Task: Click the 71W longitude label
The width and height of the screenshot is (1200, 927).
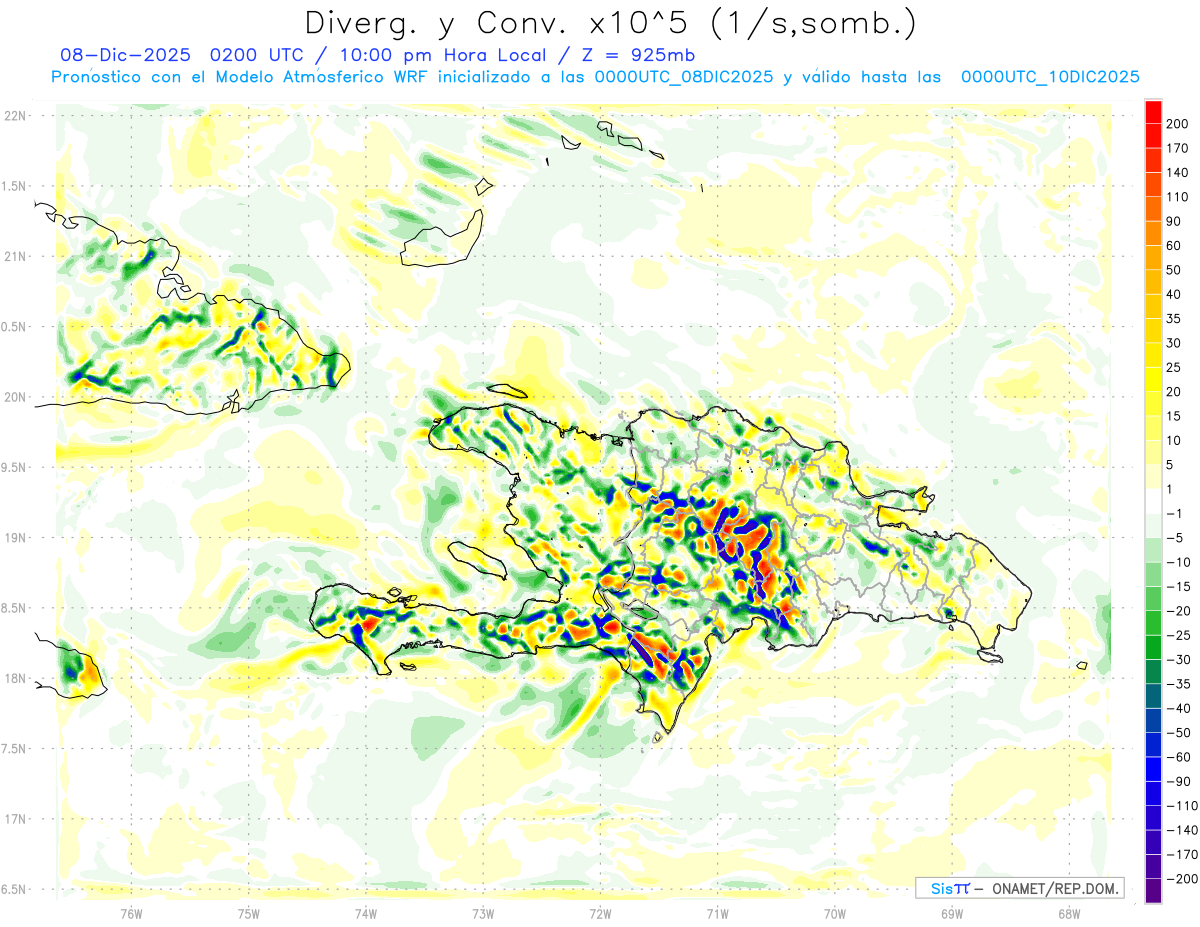Action: (x=717, y=913)
